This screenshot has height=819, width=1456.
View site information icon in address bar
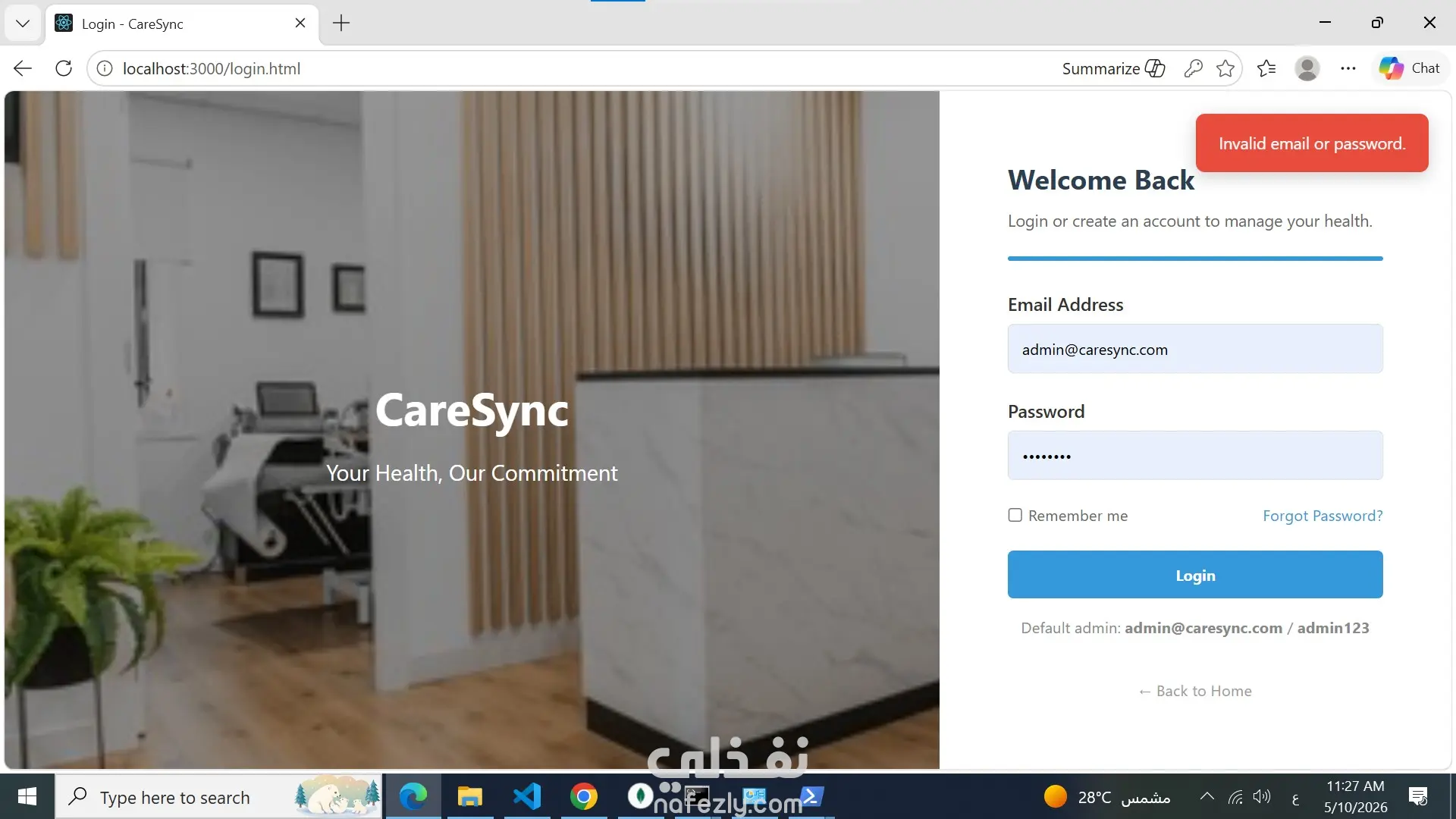105,68
